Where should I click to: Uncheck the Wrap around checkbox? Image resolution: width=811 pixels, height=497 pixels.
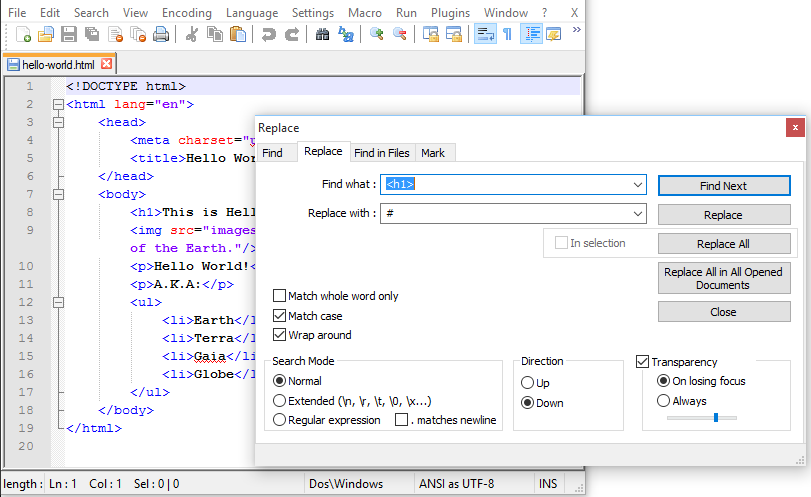click(279, 335)
